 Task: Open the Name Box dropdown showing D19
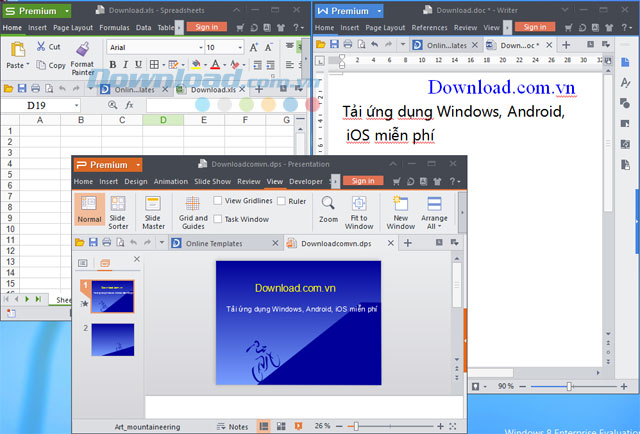77,106
